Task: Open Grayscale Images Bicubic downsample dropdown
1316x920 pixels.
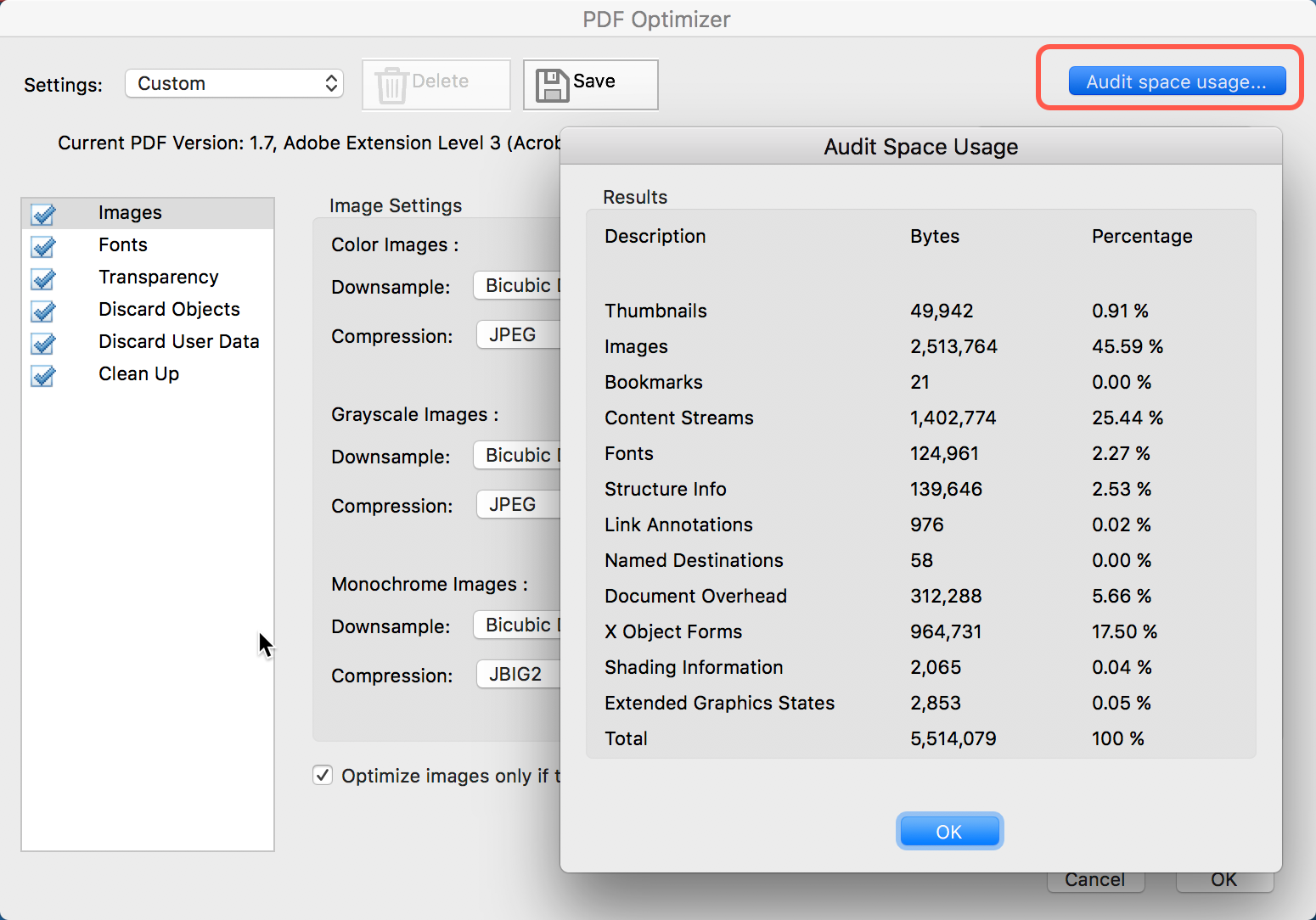Action: coord(517,456)
